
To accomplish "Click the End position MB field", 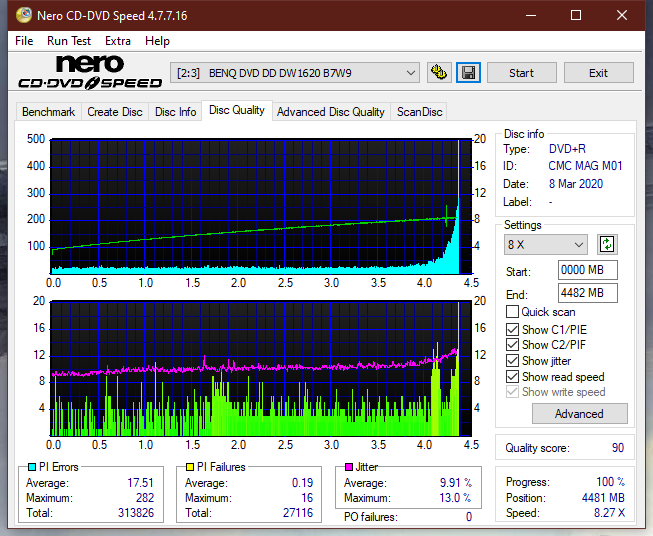I will point(588,293).
